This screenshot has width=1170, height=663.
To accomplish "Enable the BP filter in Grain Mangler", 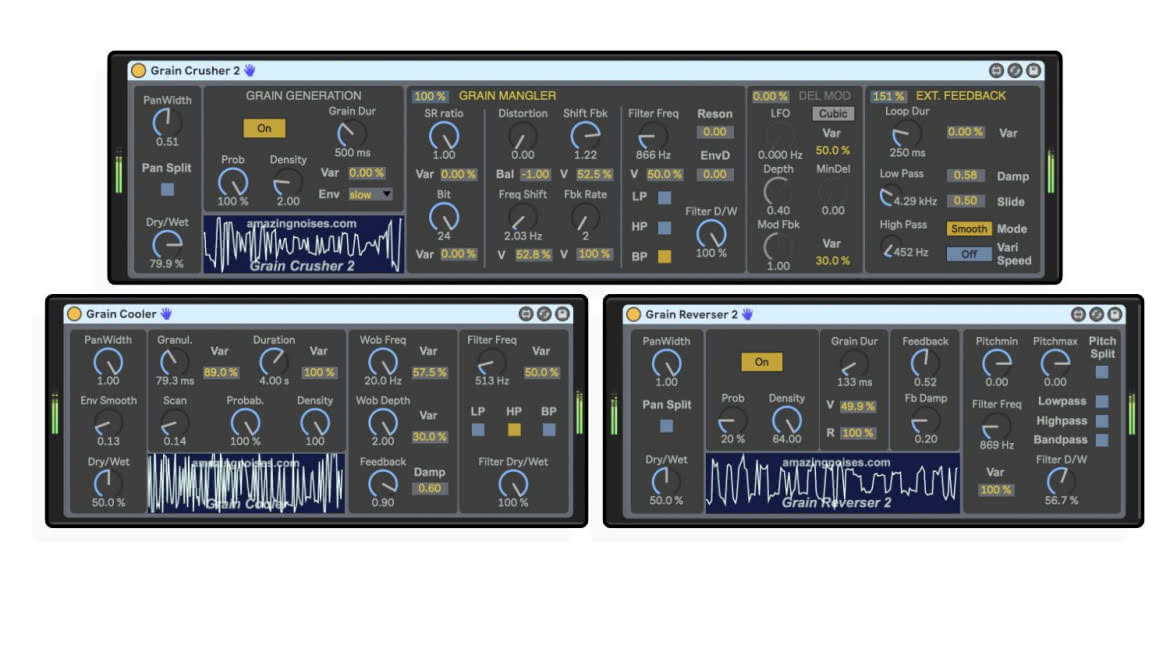I will coord(664,257).
